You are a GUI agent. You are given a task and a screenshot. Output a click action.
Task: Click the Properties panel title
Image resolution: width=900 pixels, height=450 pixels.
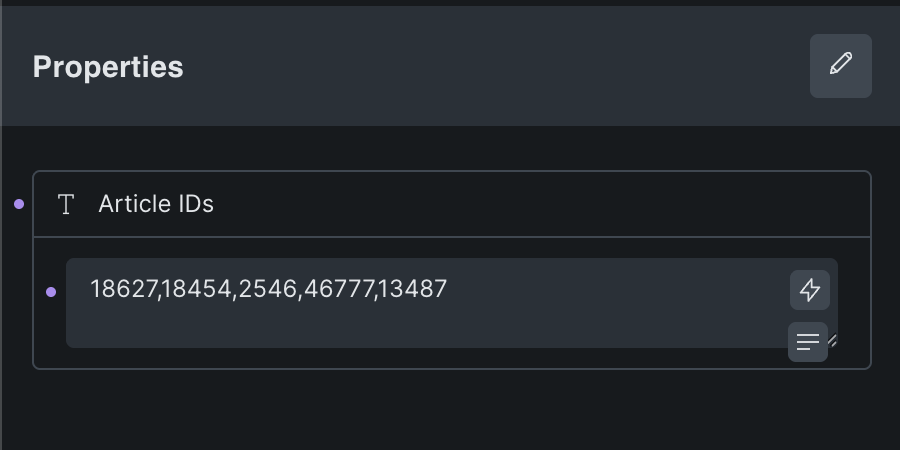108,67
